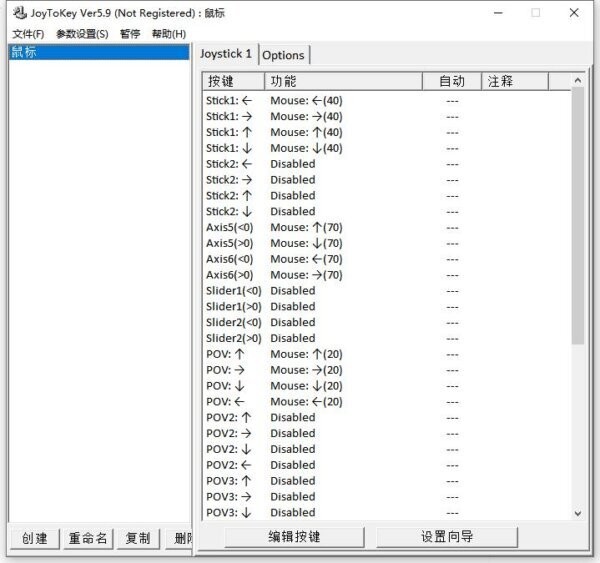
Task: Select the Stick1: ↓ row
Action: click(386, 148)
